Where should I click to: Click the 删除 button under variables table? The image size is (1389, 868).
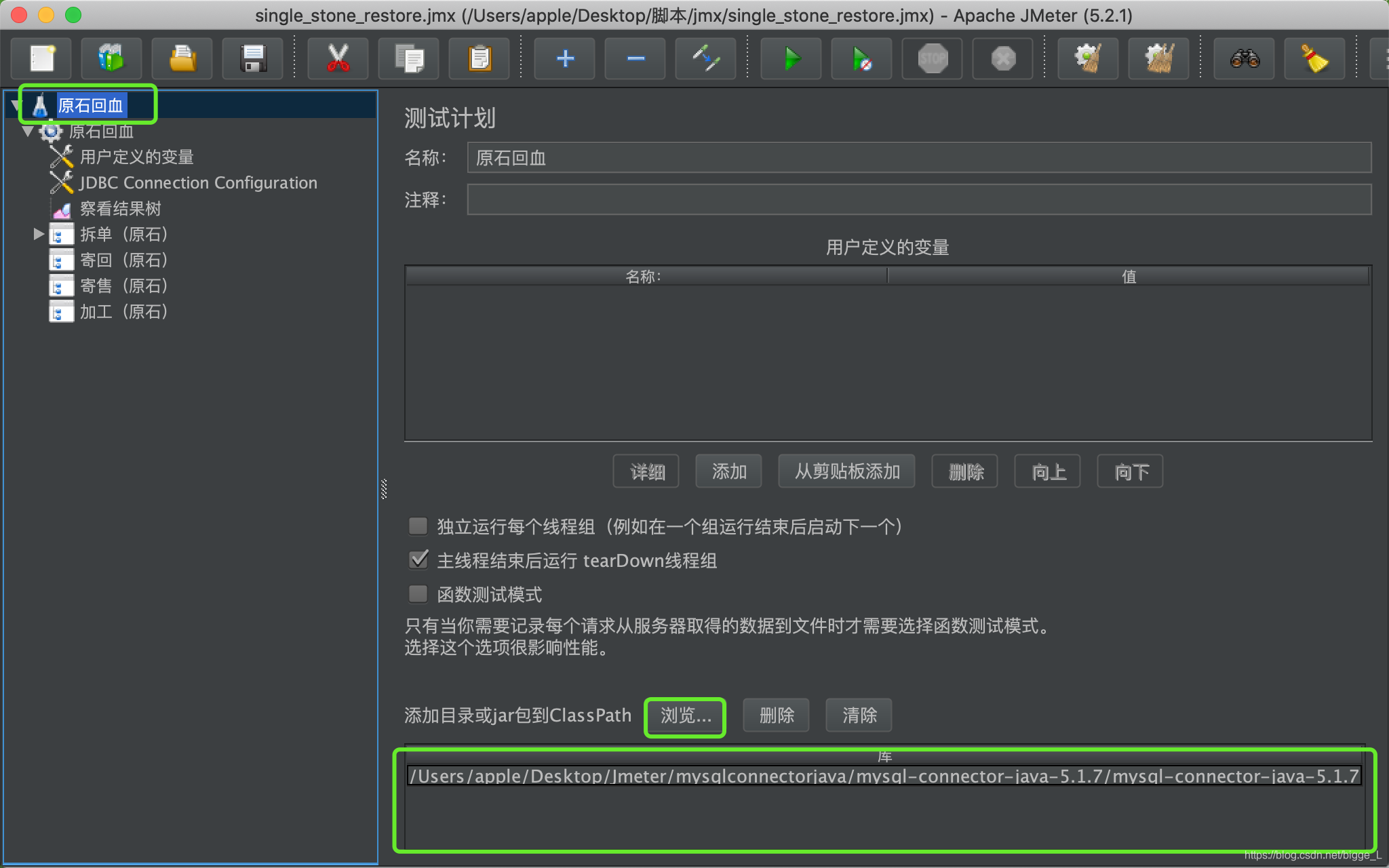(964, 471)
